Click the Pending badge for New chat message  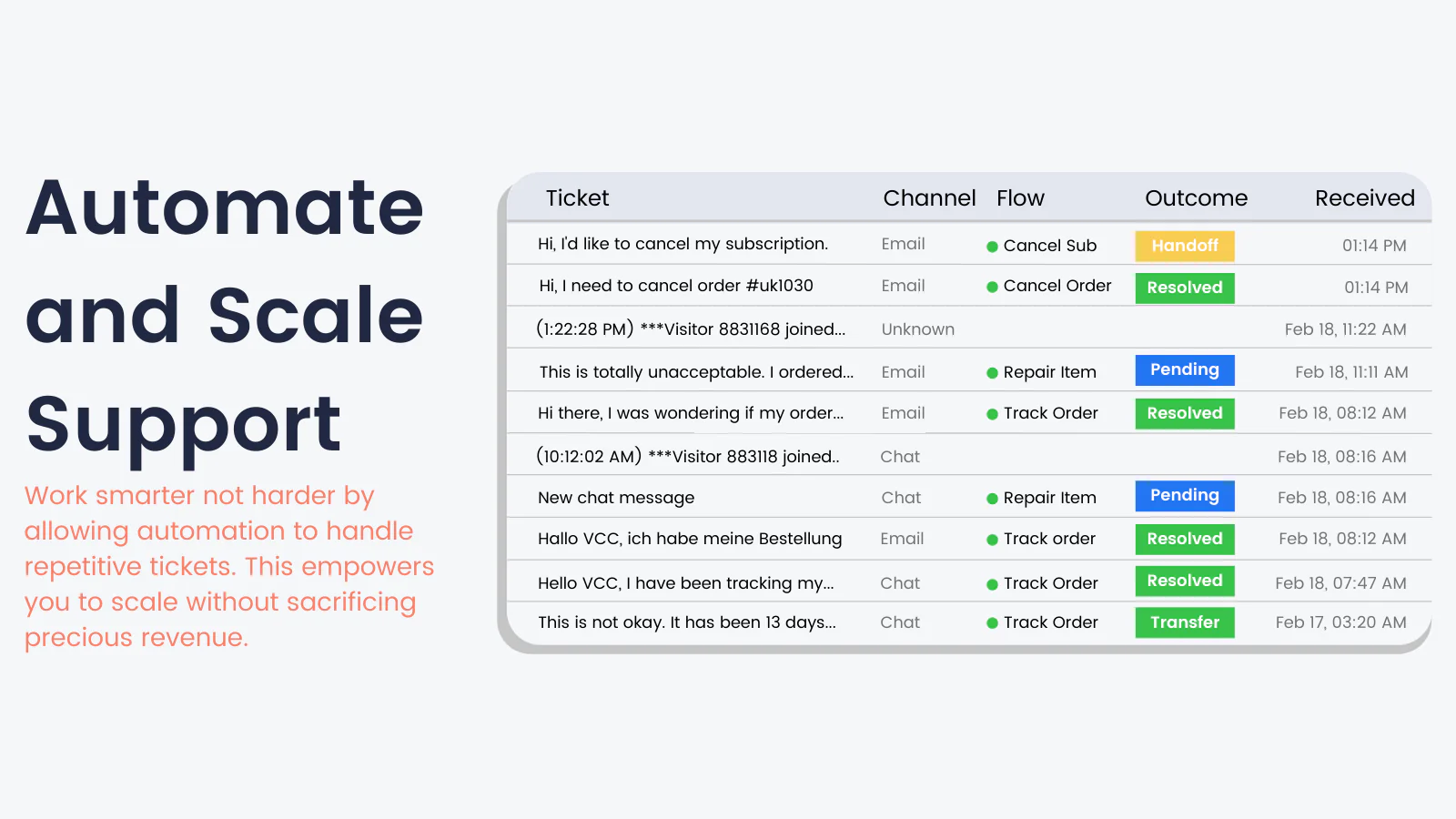(x=1184, y=495)
